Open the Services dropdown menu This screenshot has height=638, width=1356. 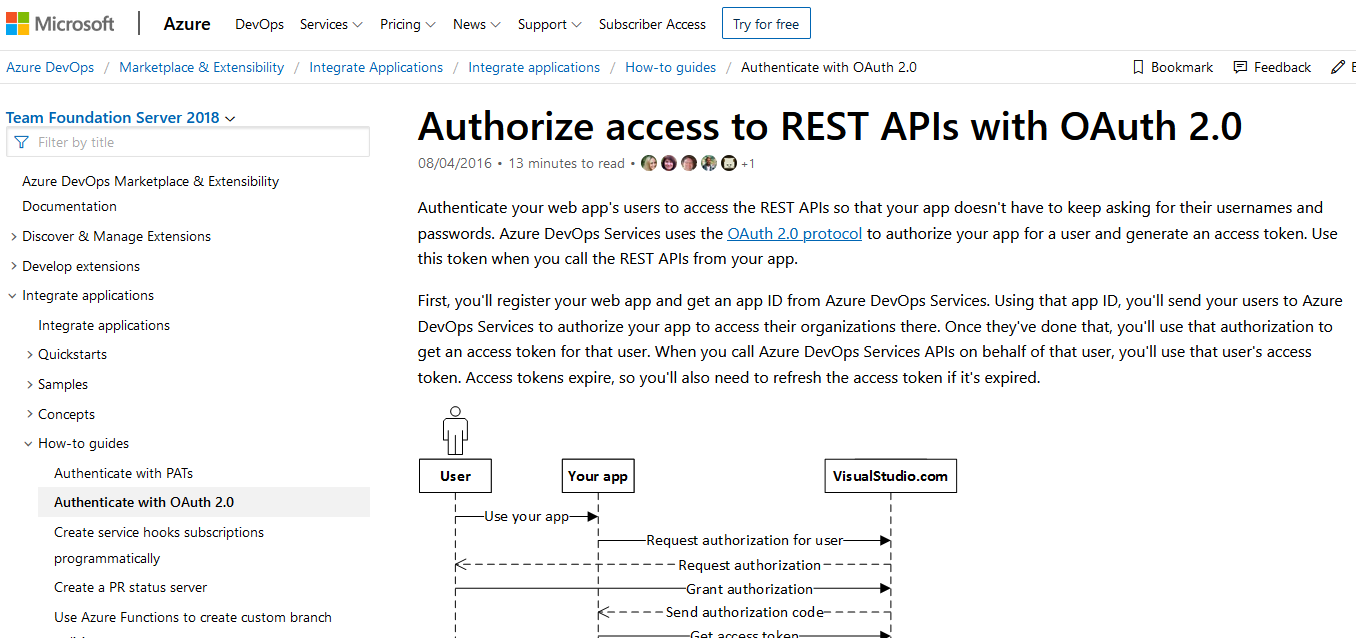[x=331, y=24]
